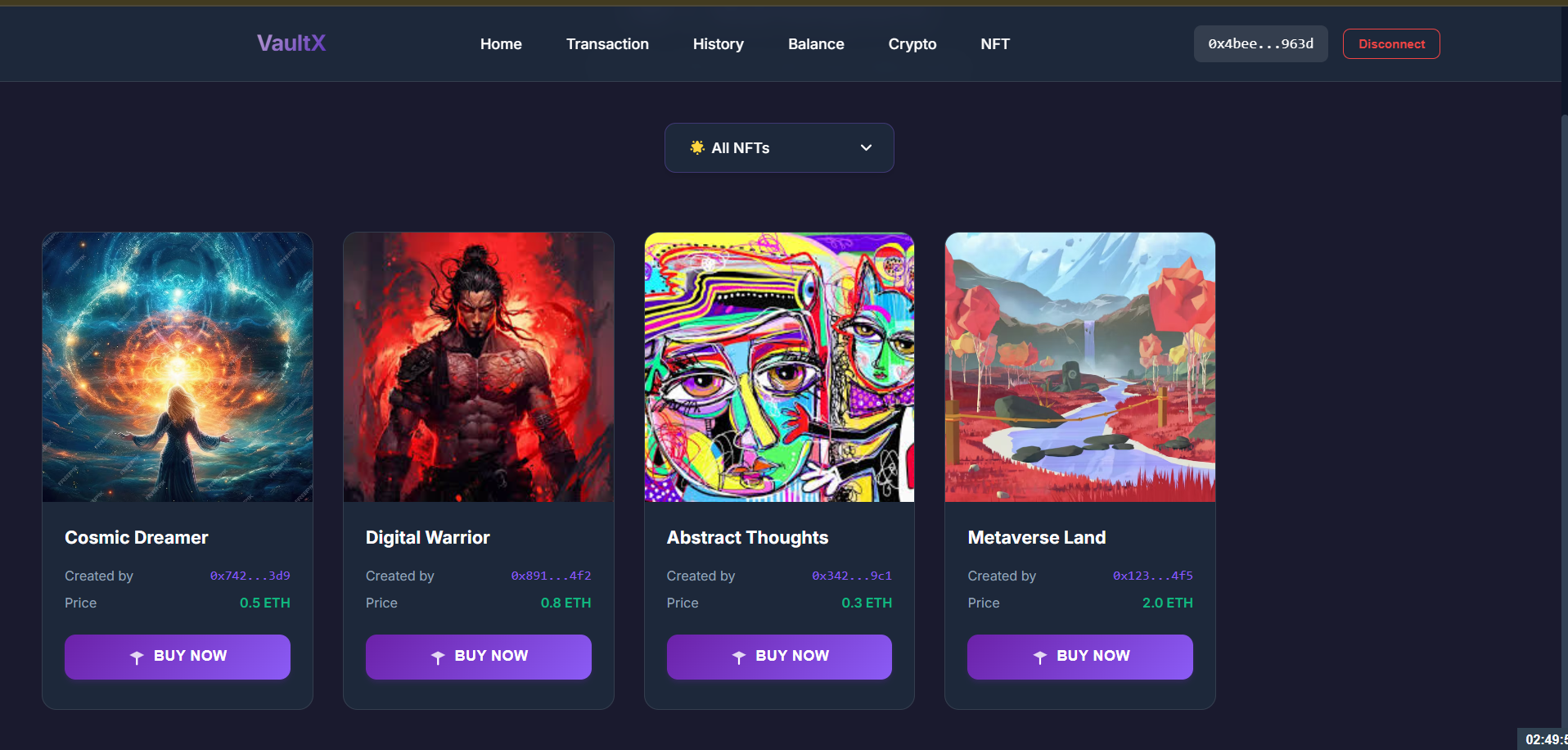This screenshot has height=750, width=1568.
Task: Click the icon on Digital Warrior's Buy Now button
Action: point(438,657)
